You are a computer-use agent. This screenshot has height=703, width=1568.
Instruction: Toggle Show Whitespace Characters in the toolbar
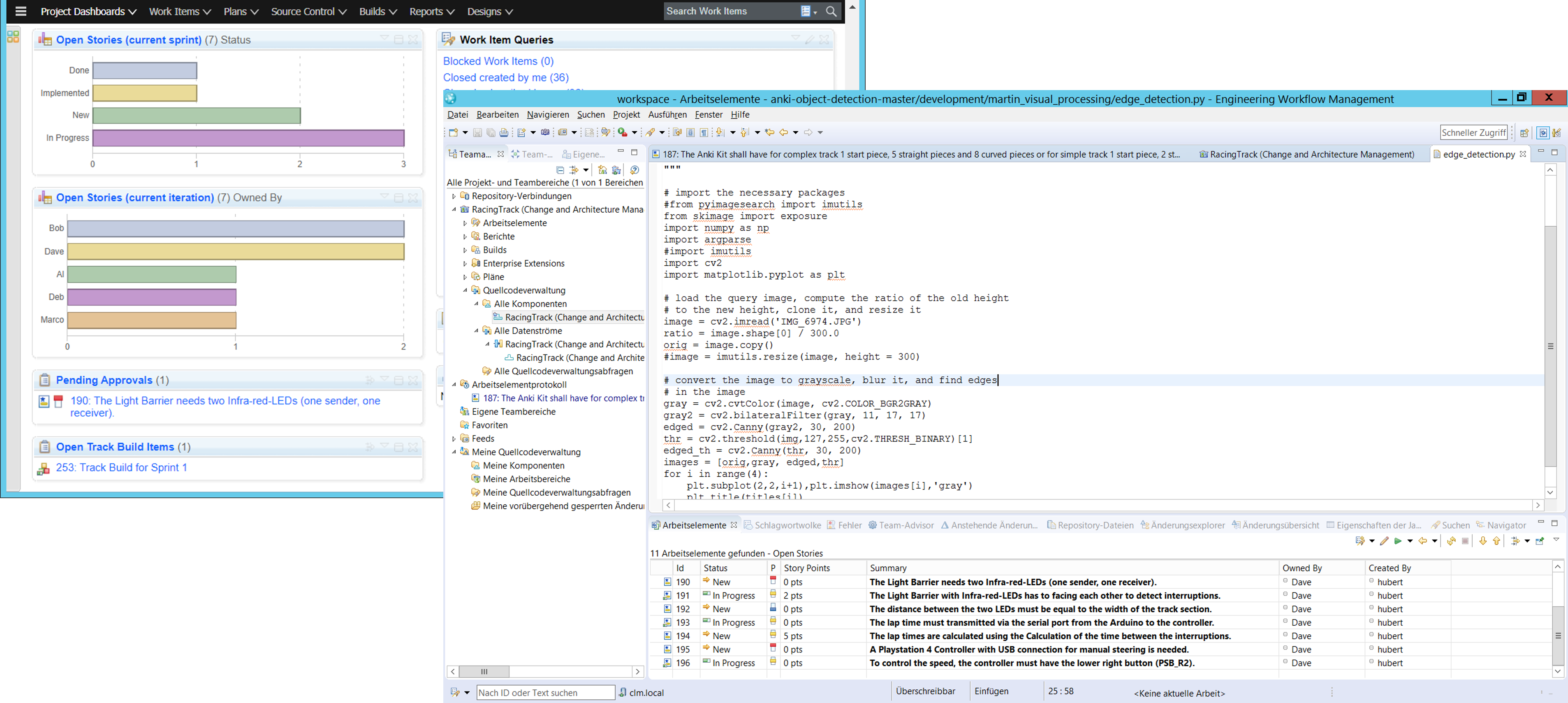[704, 132]
